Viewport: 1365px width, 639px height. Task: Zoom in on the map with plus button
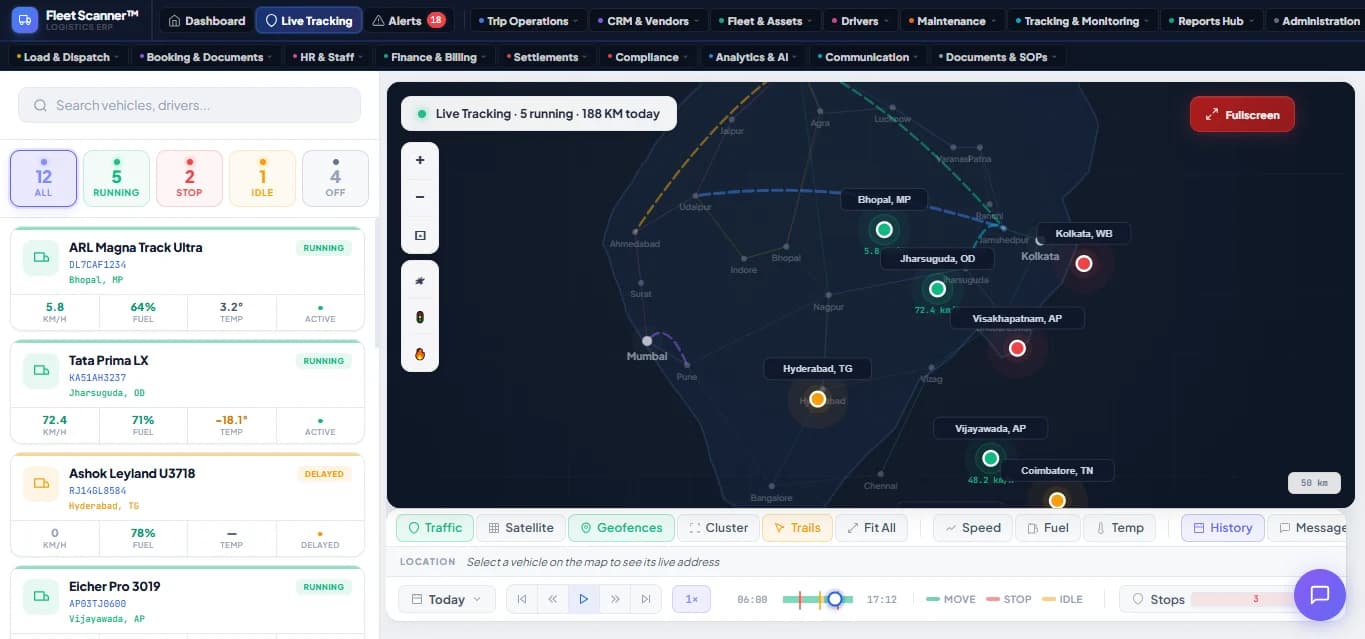[x=420, y=160]
